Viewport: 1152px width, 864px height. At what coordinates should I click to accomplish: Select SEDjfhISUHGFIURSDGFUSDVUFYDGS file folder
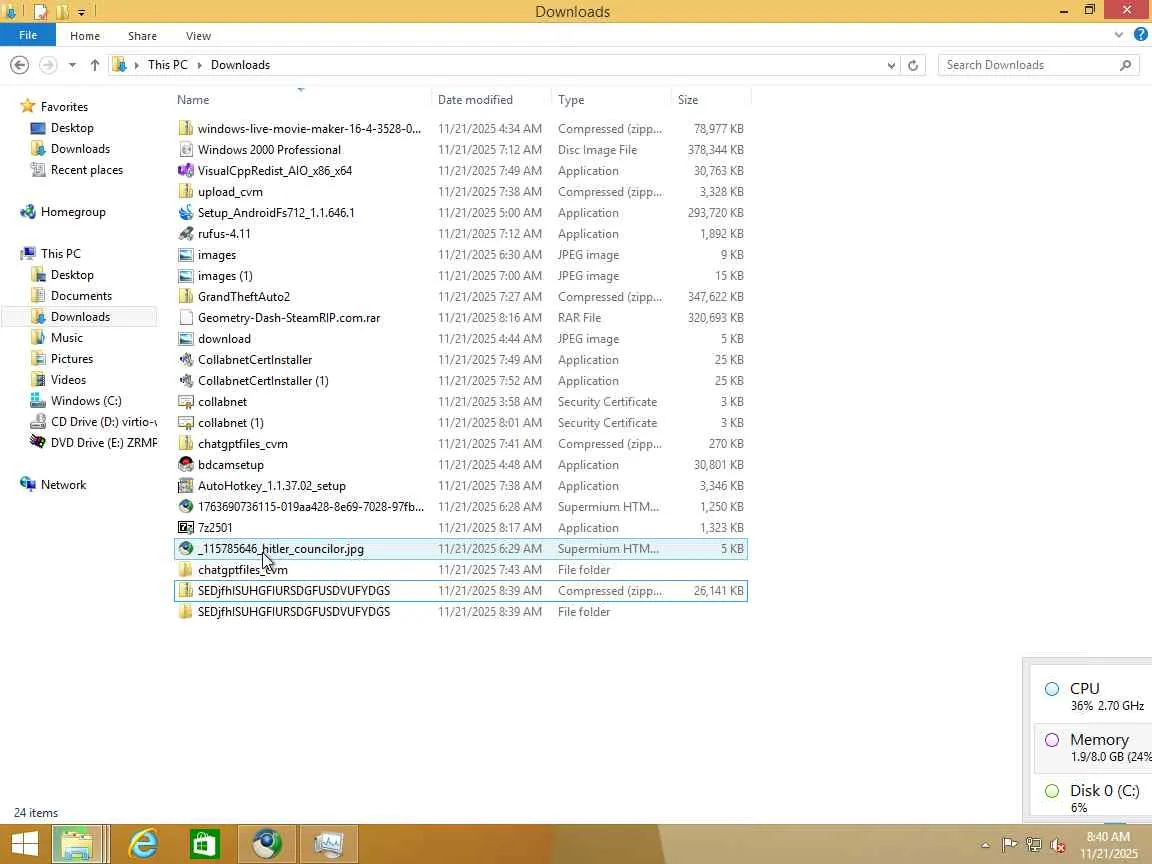(x=461, y=611)
